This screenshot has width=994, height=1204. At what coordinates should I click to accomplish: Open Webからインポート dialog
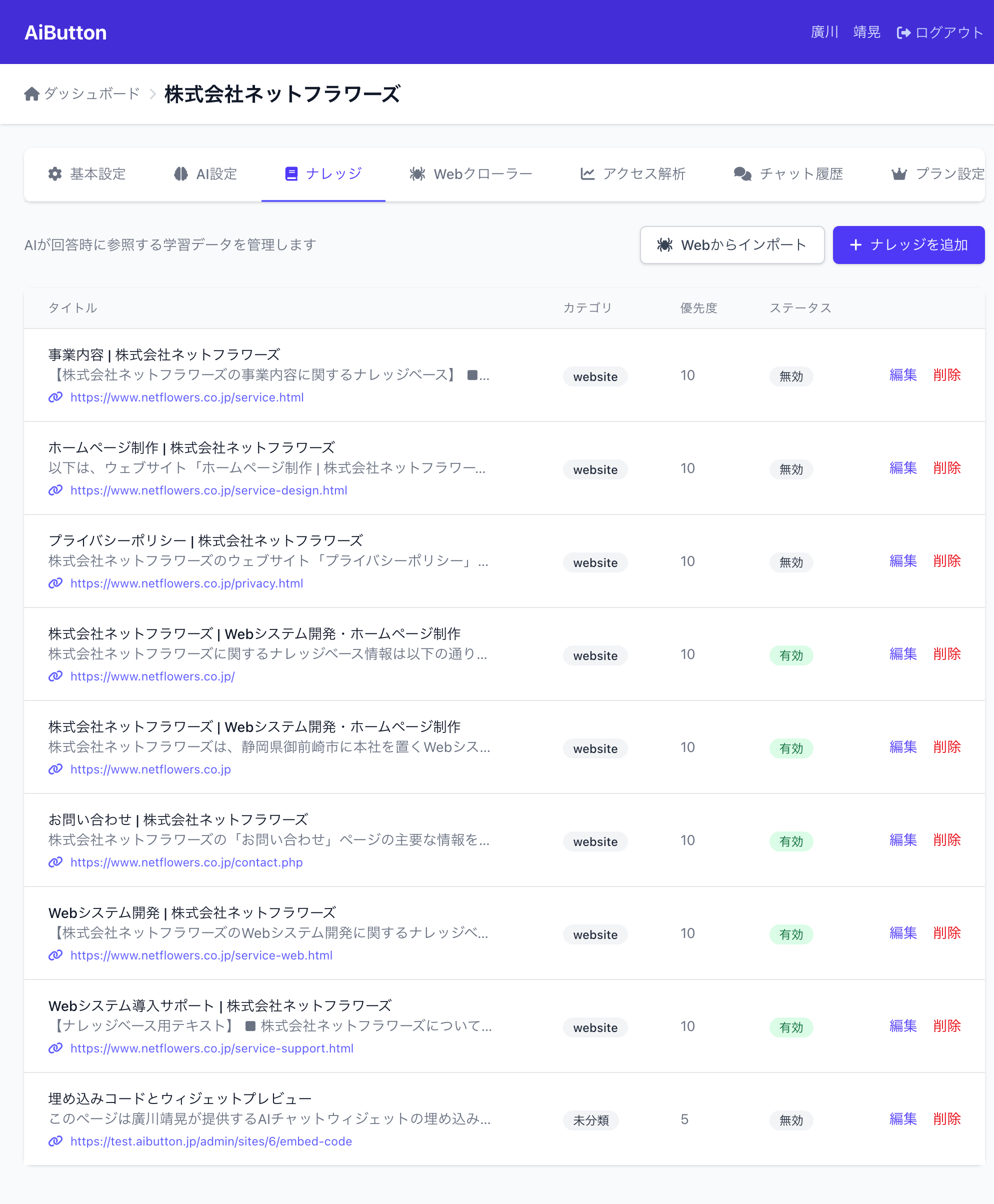coord(732,244)
